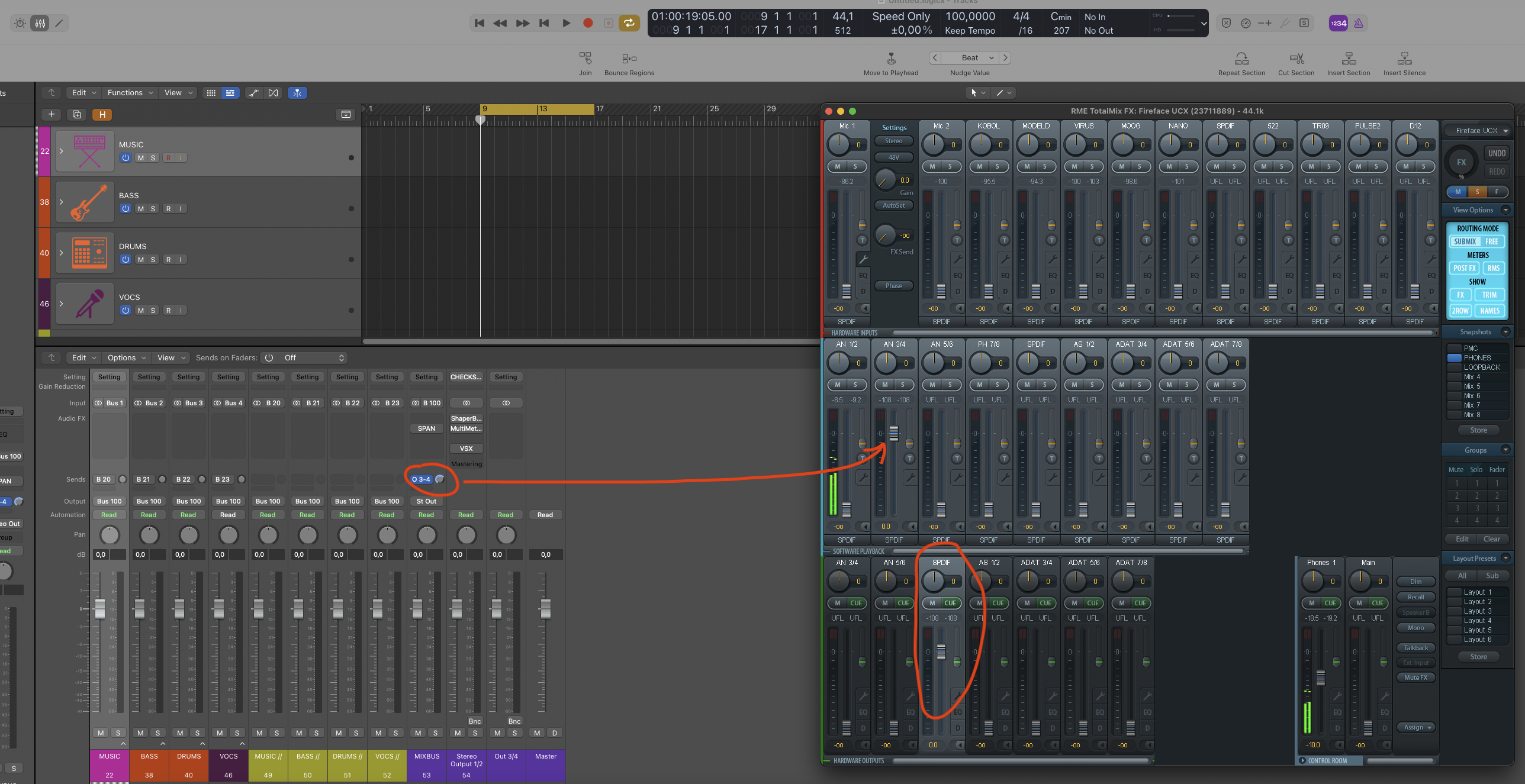Click the Talkback button in Control Room
This screenshot has width=1525, height=784.
(x=1415, y=647)
